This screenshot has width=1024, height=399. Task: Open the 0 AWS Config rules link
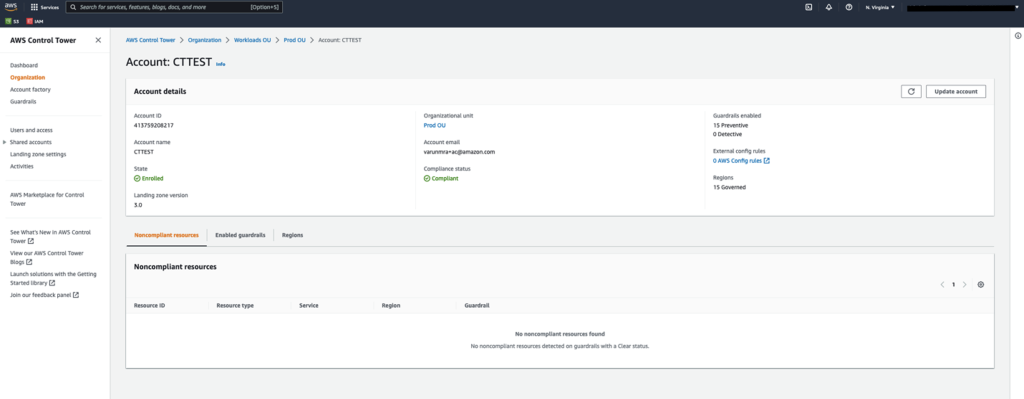(x=741, y=160)
